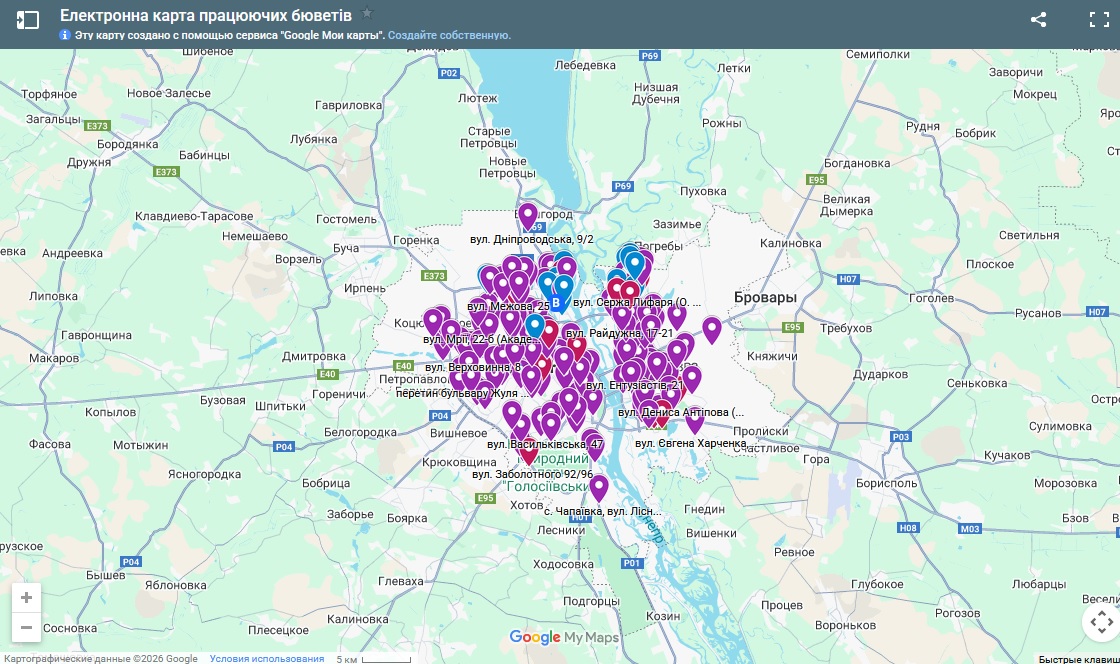The width and height of the screenshot is (1120, 664).
Task: Click the "Создайте собственную" link
Action: pos(449,35)
